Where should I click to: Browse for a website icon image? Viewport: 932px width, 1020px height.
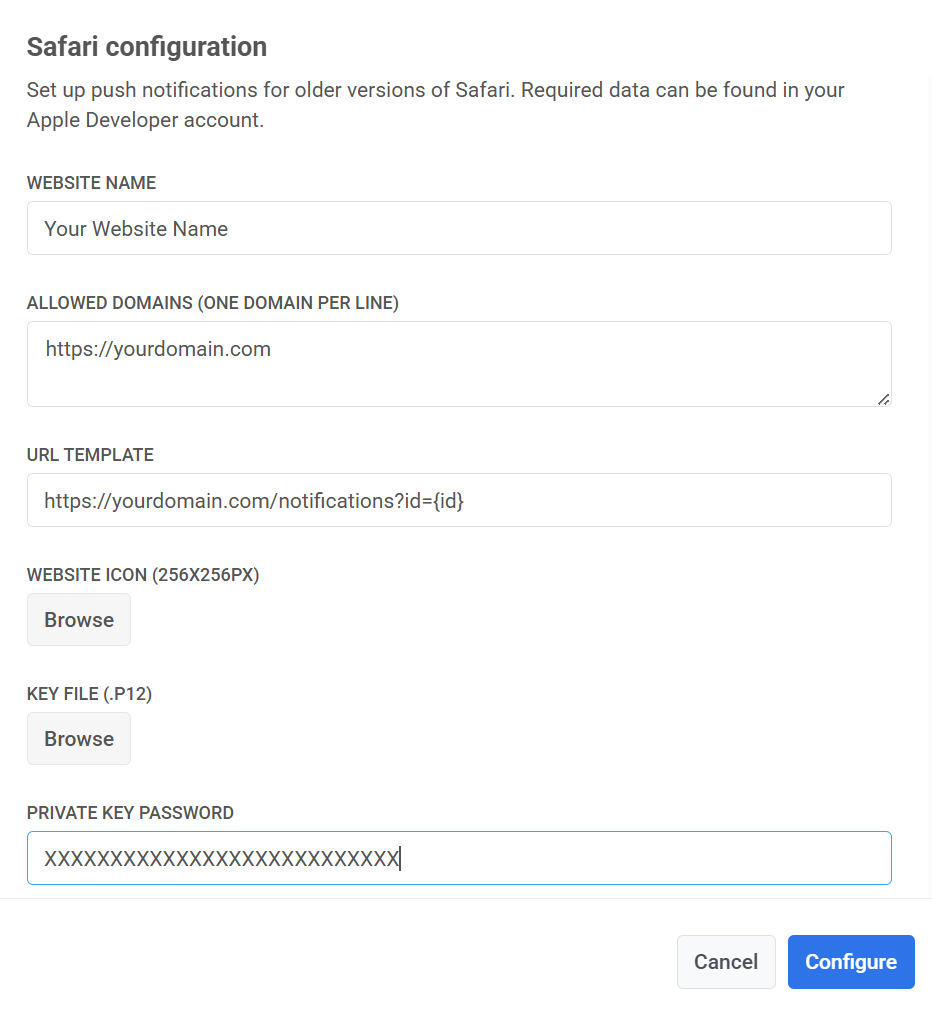tap(78, 619)
